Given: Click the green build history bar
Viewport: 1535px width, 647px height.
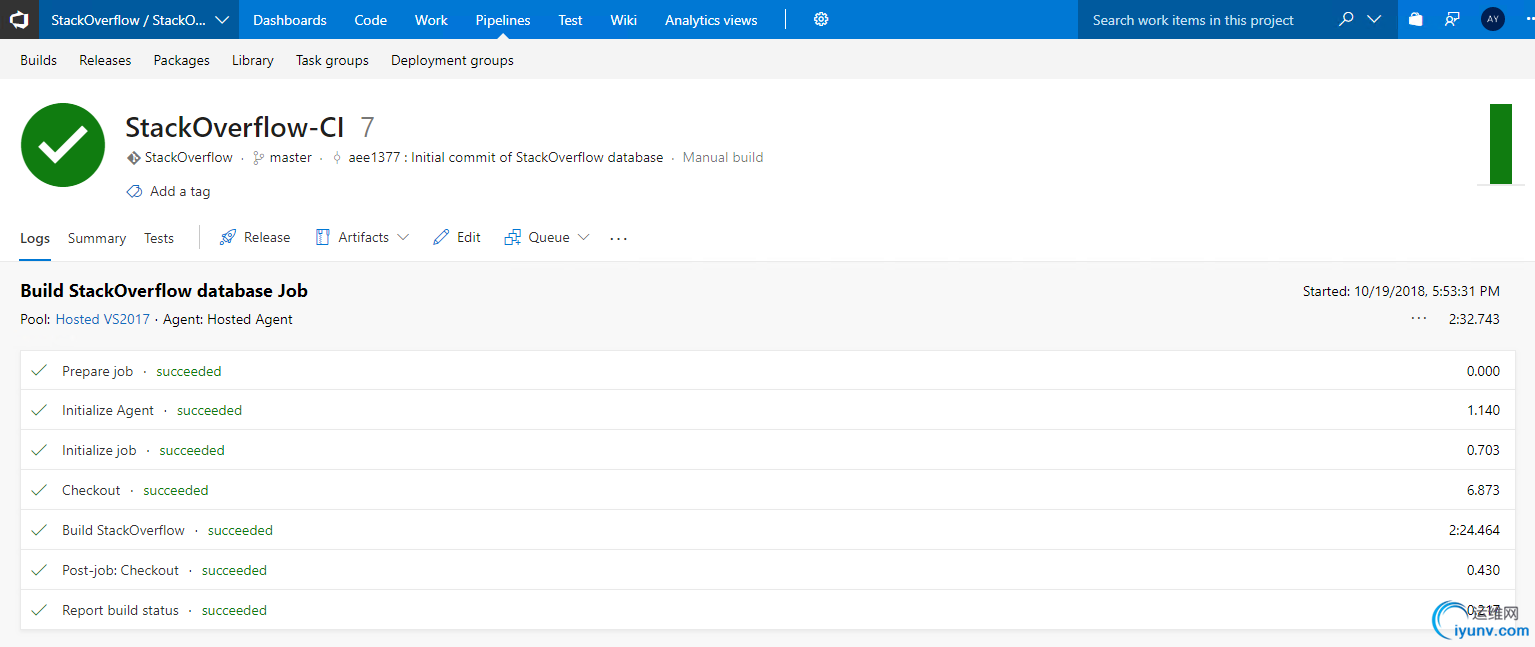Looking at the screenshot, I should tap(1501, 144).
